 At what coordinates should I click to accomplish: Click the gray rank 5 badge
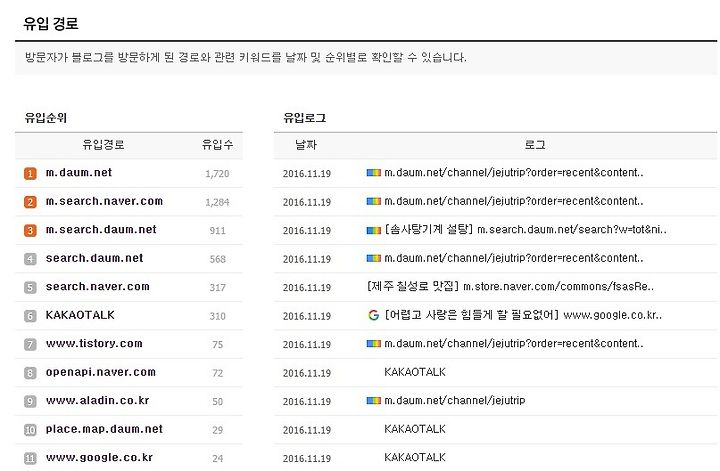pos(30,287)
